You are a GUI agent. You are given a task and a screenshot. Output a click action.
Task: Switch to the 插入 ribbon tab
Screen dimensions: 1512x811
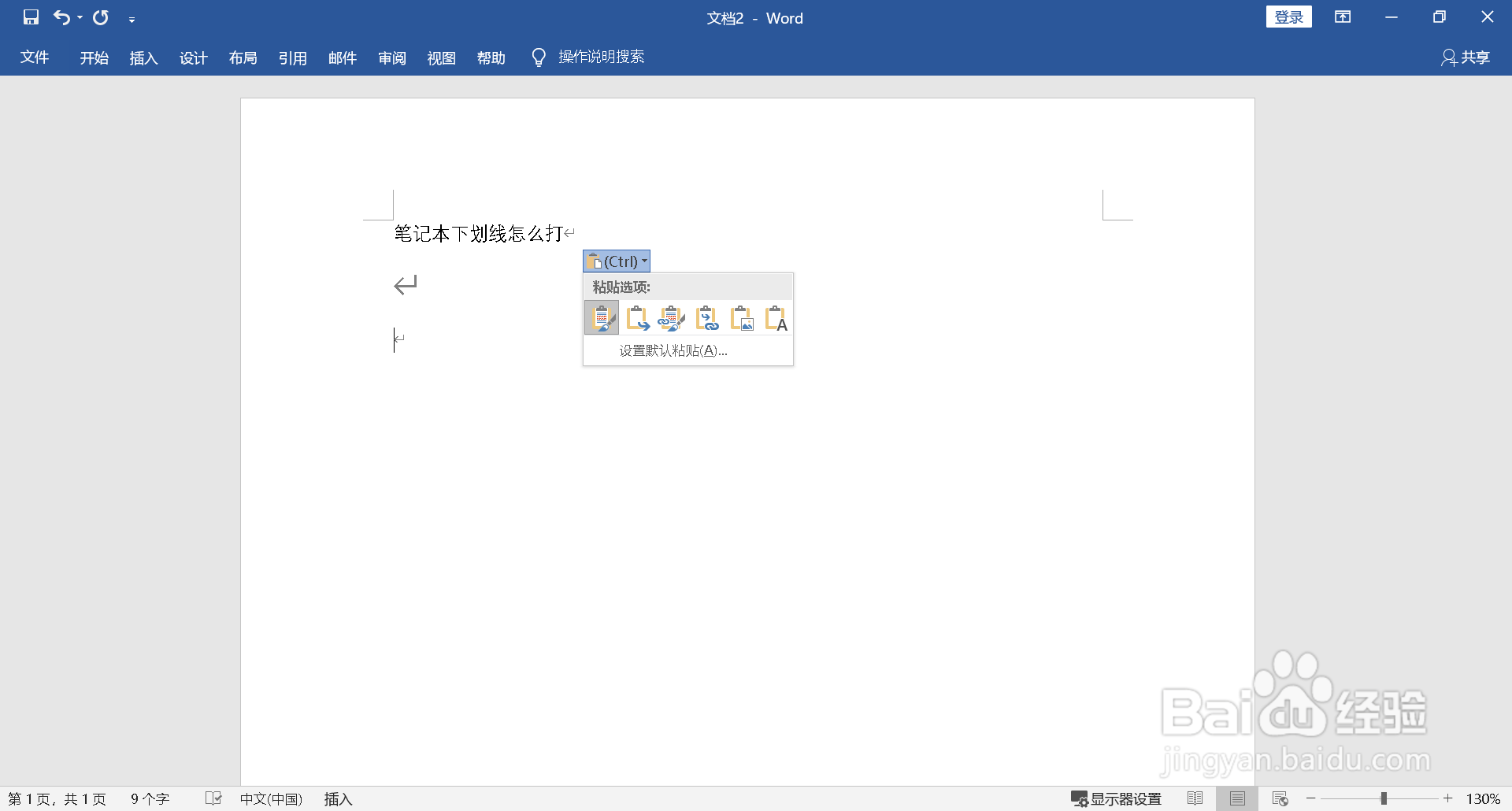pos(143,57)
